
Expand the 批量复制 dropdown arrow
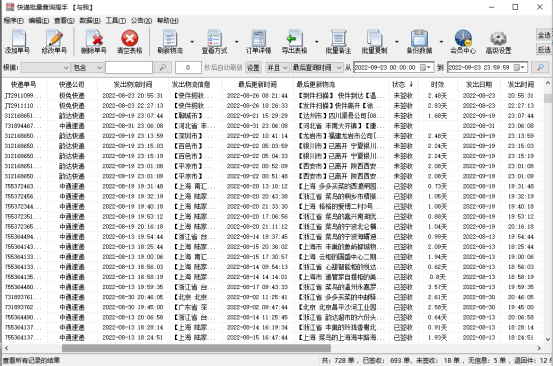coord(397,42)
